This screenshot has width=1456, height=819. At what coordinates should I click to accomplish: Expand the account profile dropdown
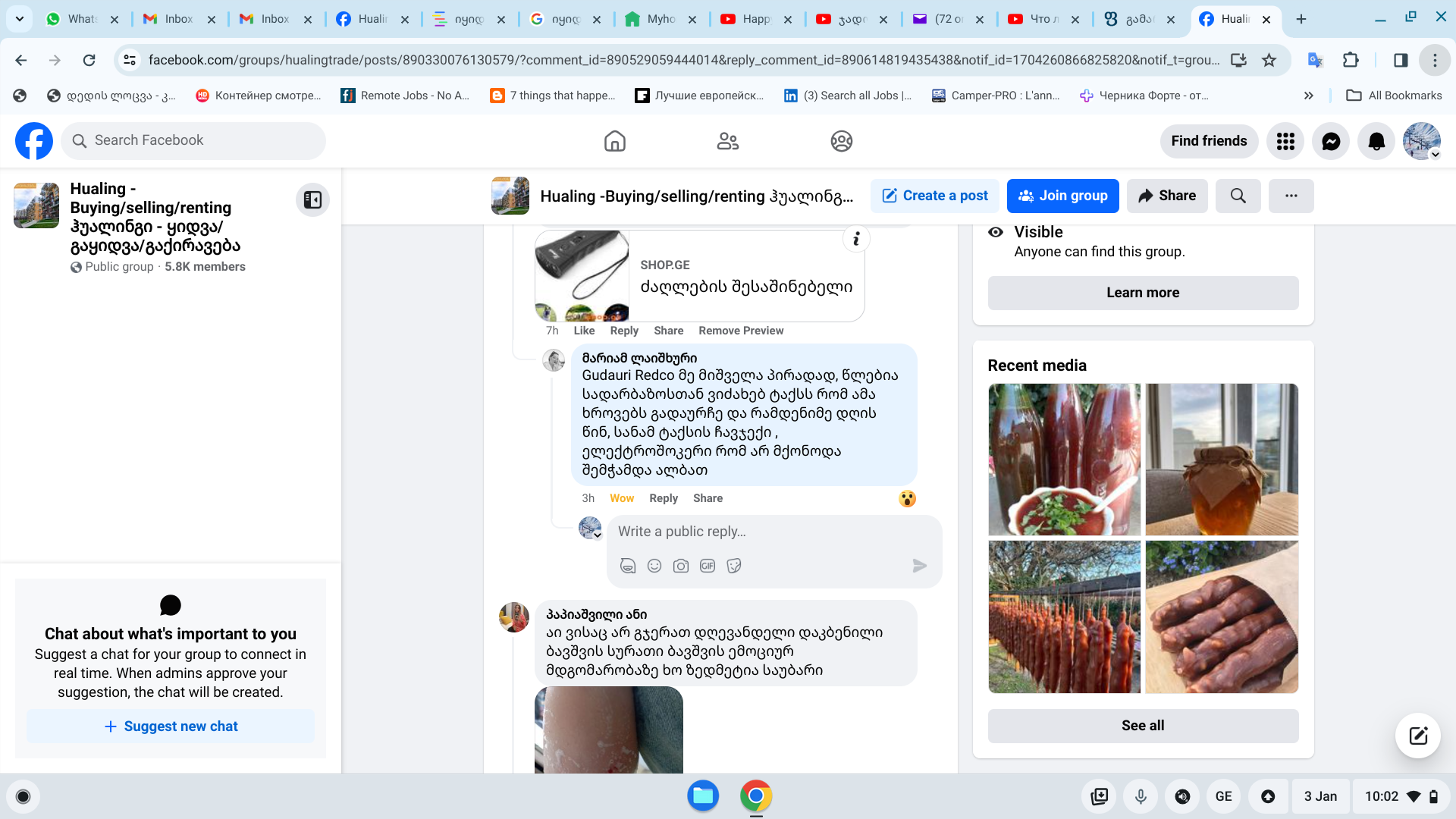[1435, 154]
